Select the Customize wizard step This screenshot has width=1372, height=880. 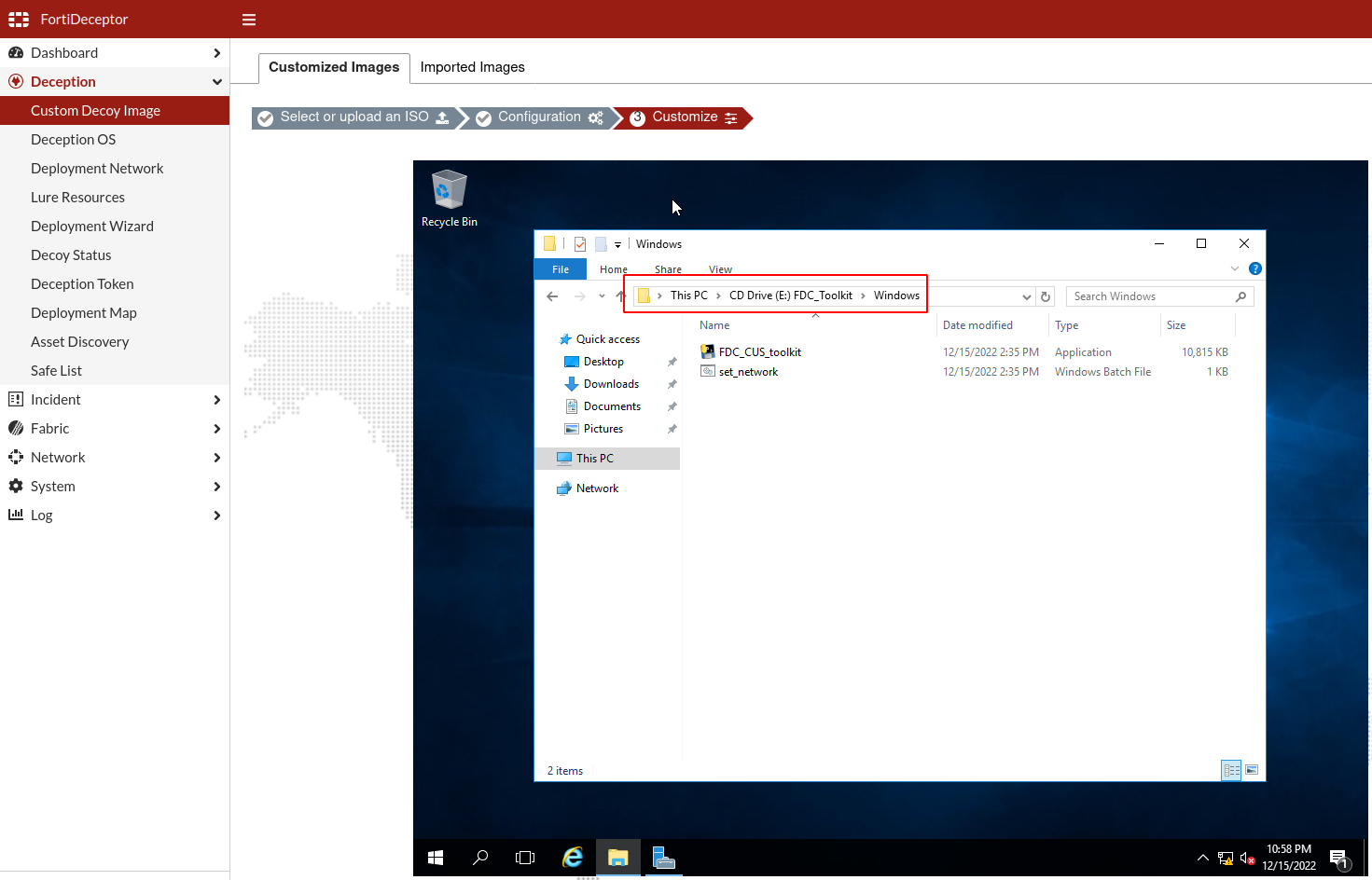686,117
